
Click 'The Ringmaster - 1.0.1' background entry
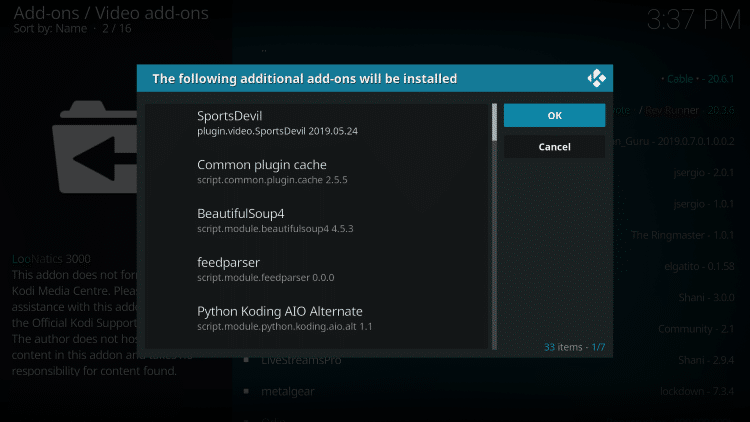[x=683, y=235]
